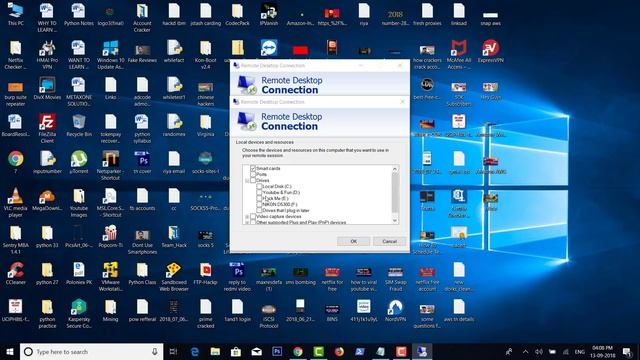Open File Explorer from the taskbar

215,351
